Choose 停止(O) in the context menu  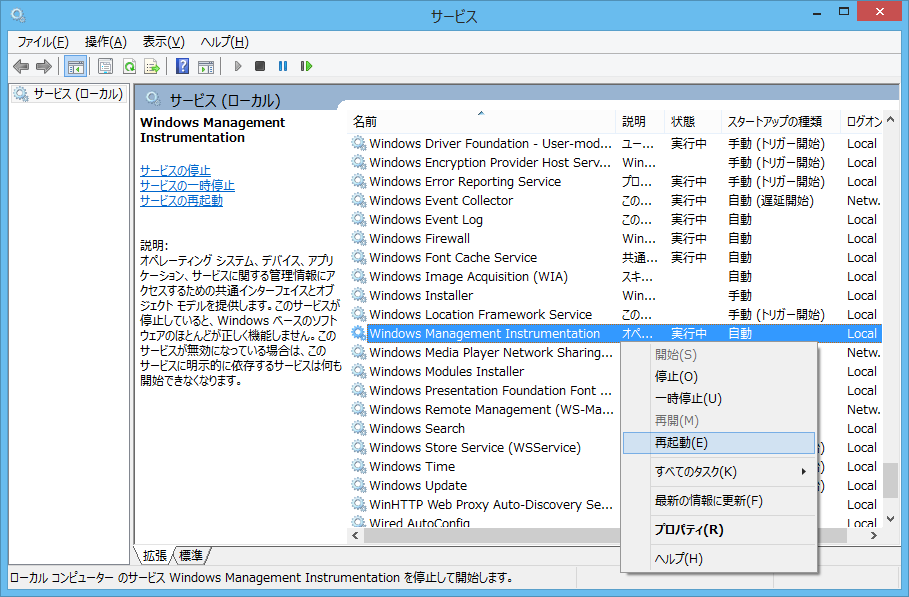(719, 377)
